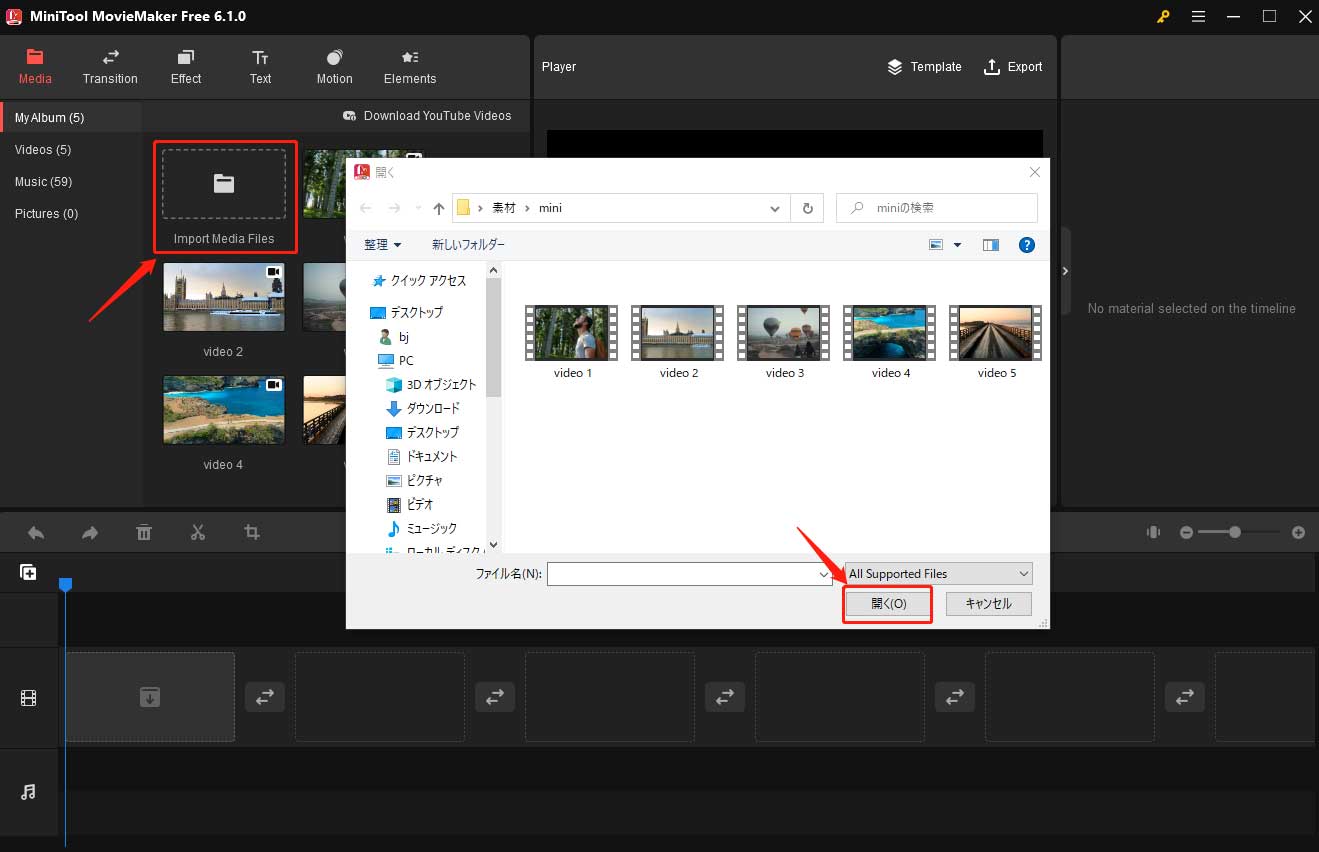This screenshot has width=1319, height=852.
Task: Select video 1 file in dialog
Action: coord(573,343)
